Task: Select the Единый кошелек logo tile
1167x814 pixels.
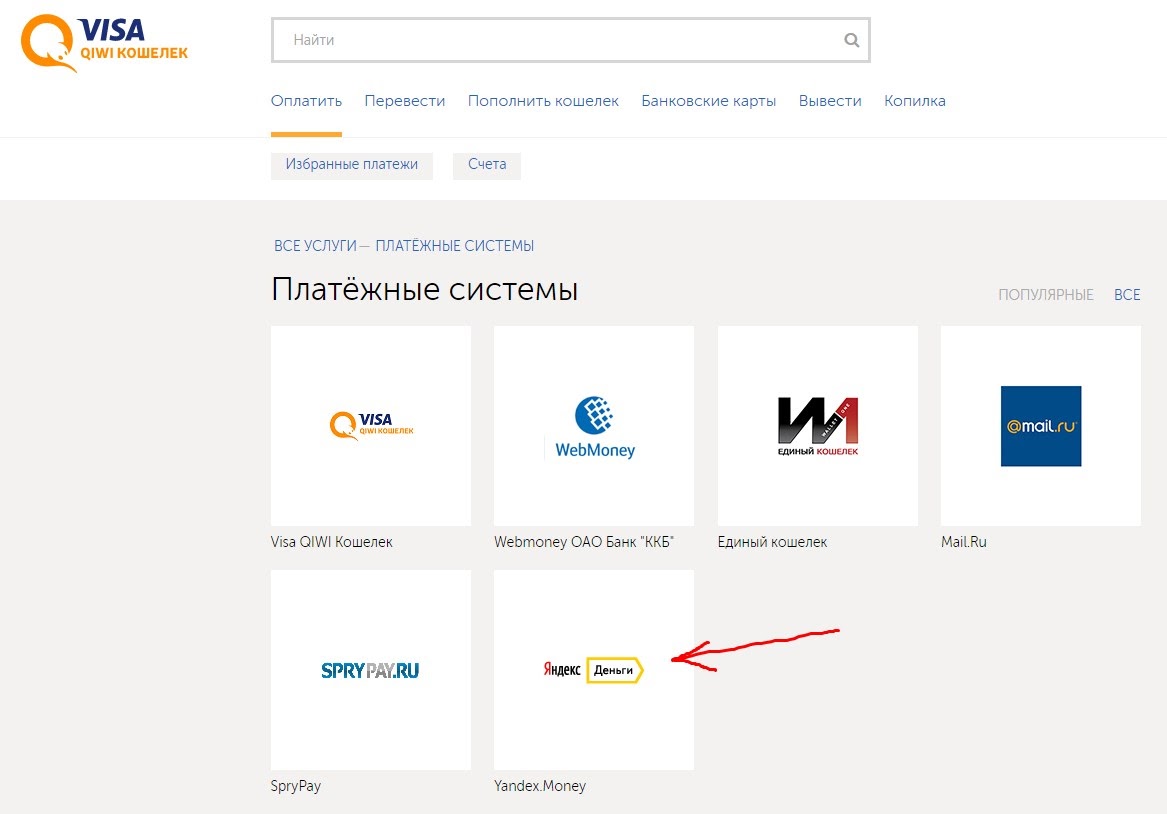Action: (817, 426)
